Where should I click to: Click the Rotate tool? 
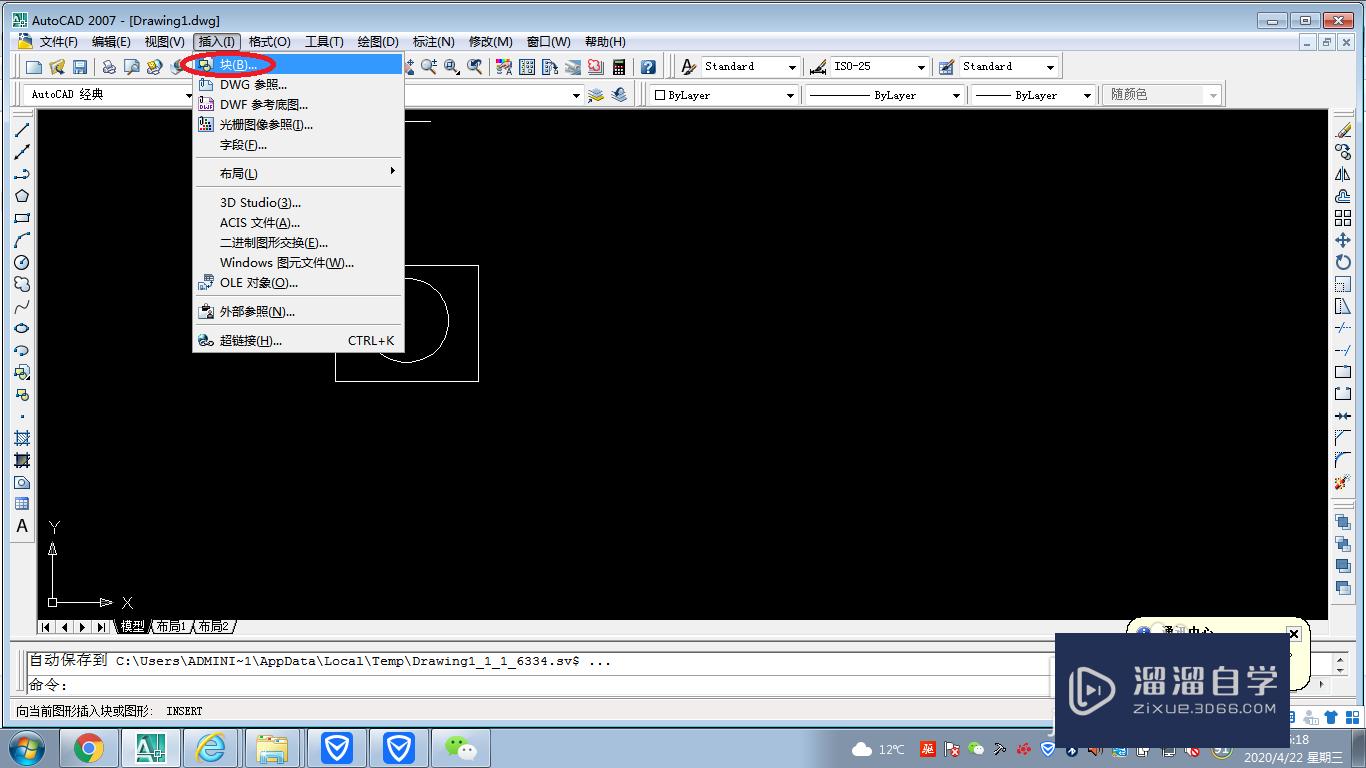pos(1343,262)
